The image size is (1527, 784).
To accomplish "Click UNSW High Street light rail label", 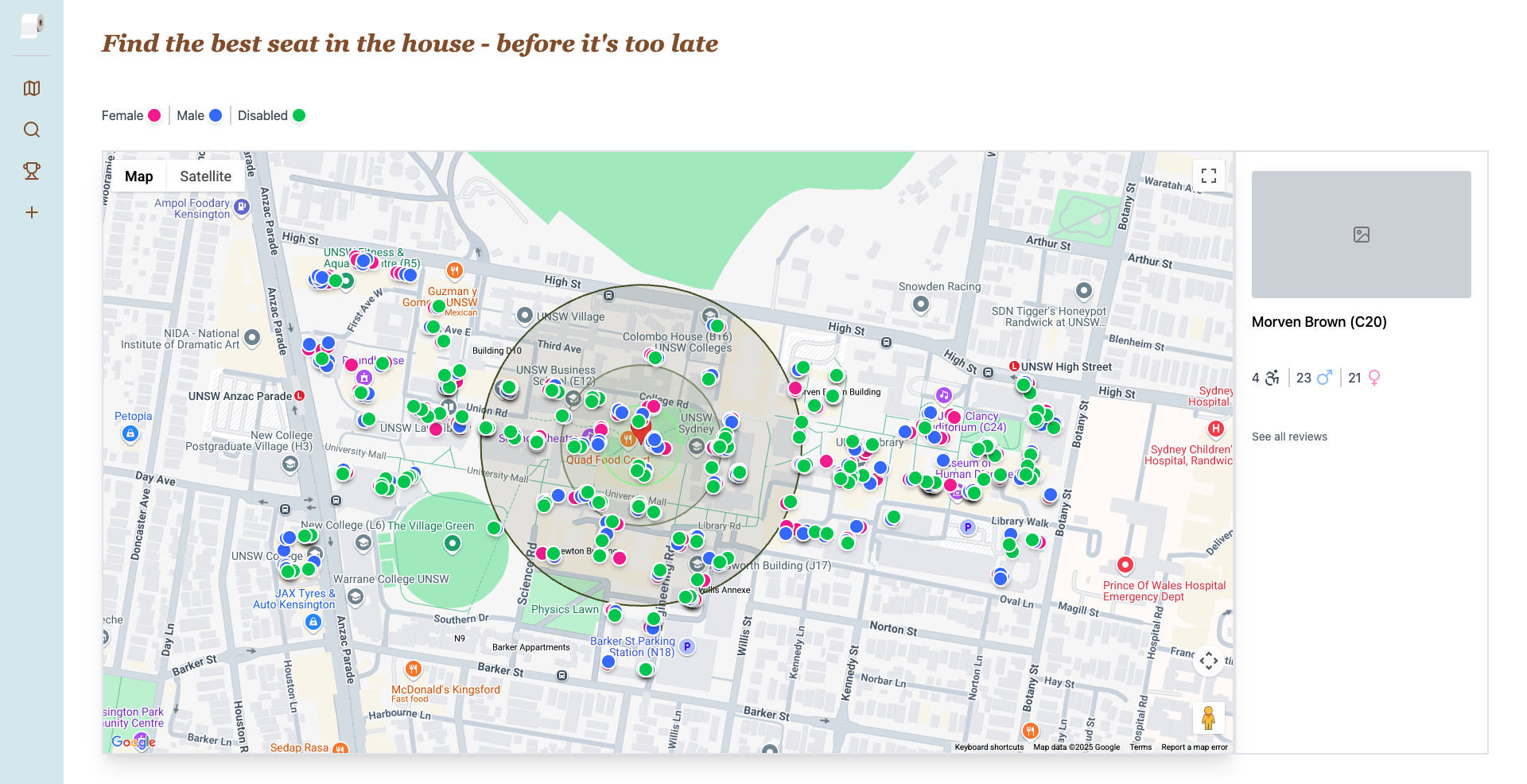I will [x=1067, y=367].
